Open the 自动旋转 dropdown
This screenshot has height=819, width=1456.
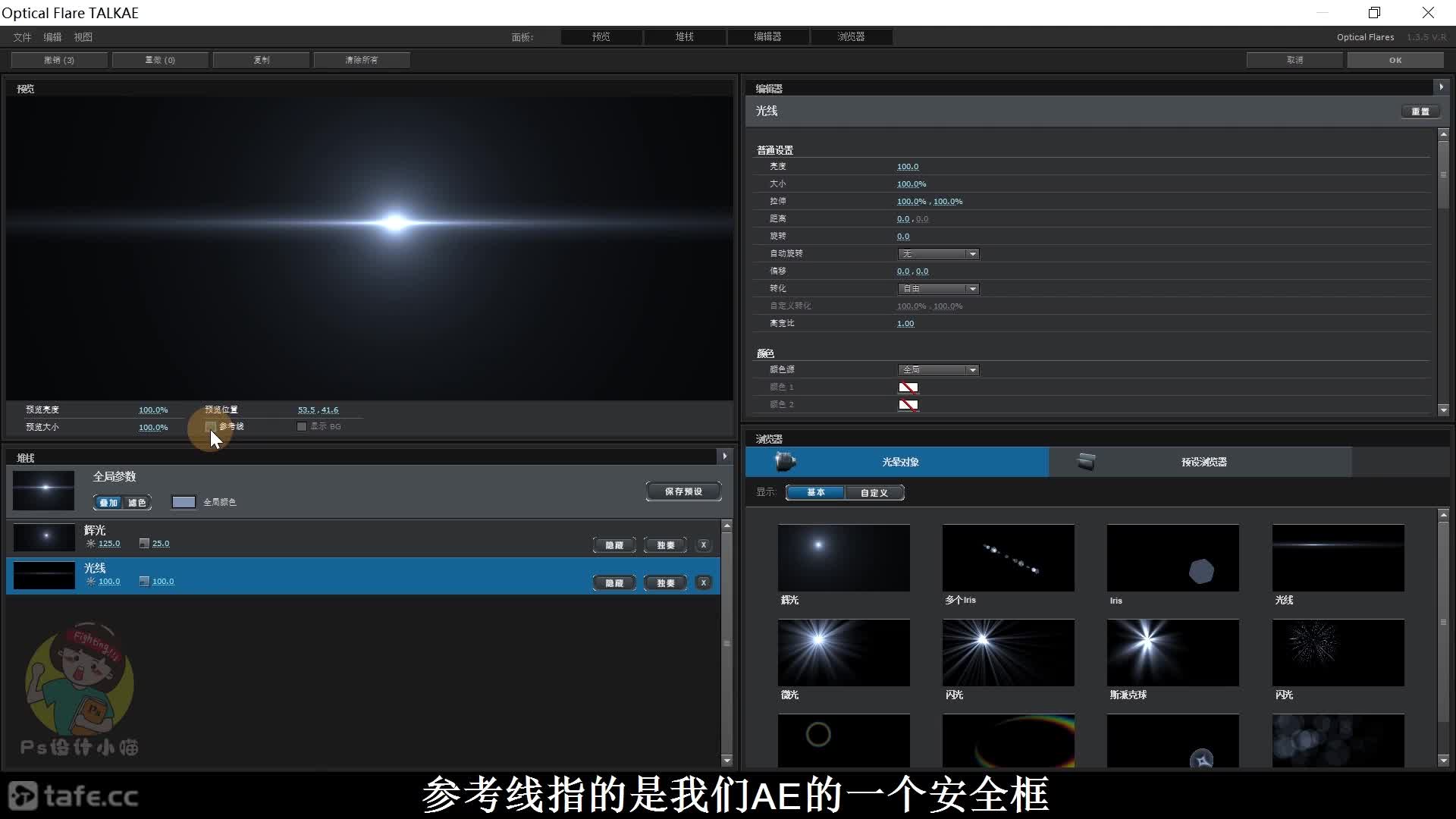pos(938,254)
